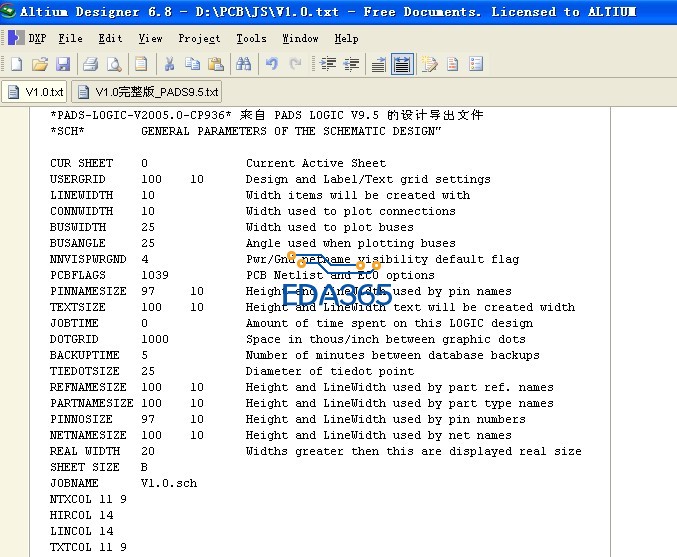Open print preview with the magnifier page icon

[114, 64]
